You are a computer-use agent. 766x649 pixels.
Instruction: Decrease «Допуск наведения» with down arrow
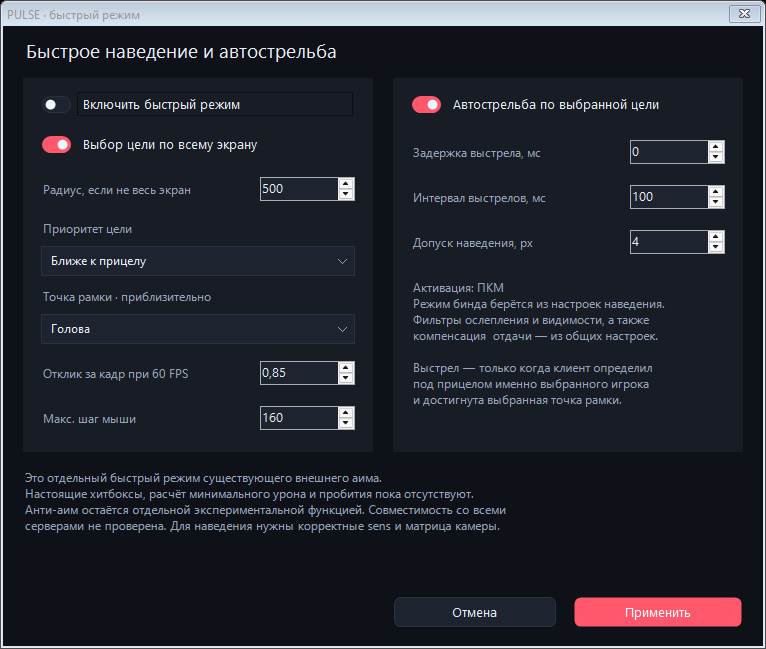click(716, 247)
